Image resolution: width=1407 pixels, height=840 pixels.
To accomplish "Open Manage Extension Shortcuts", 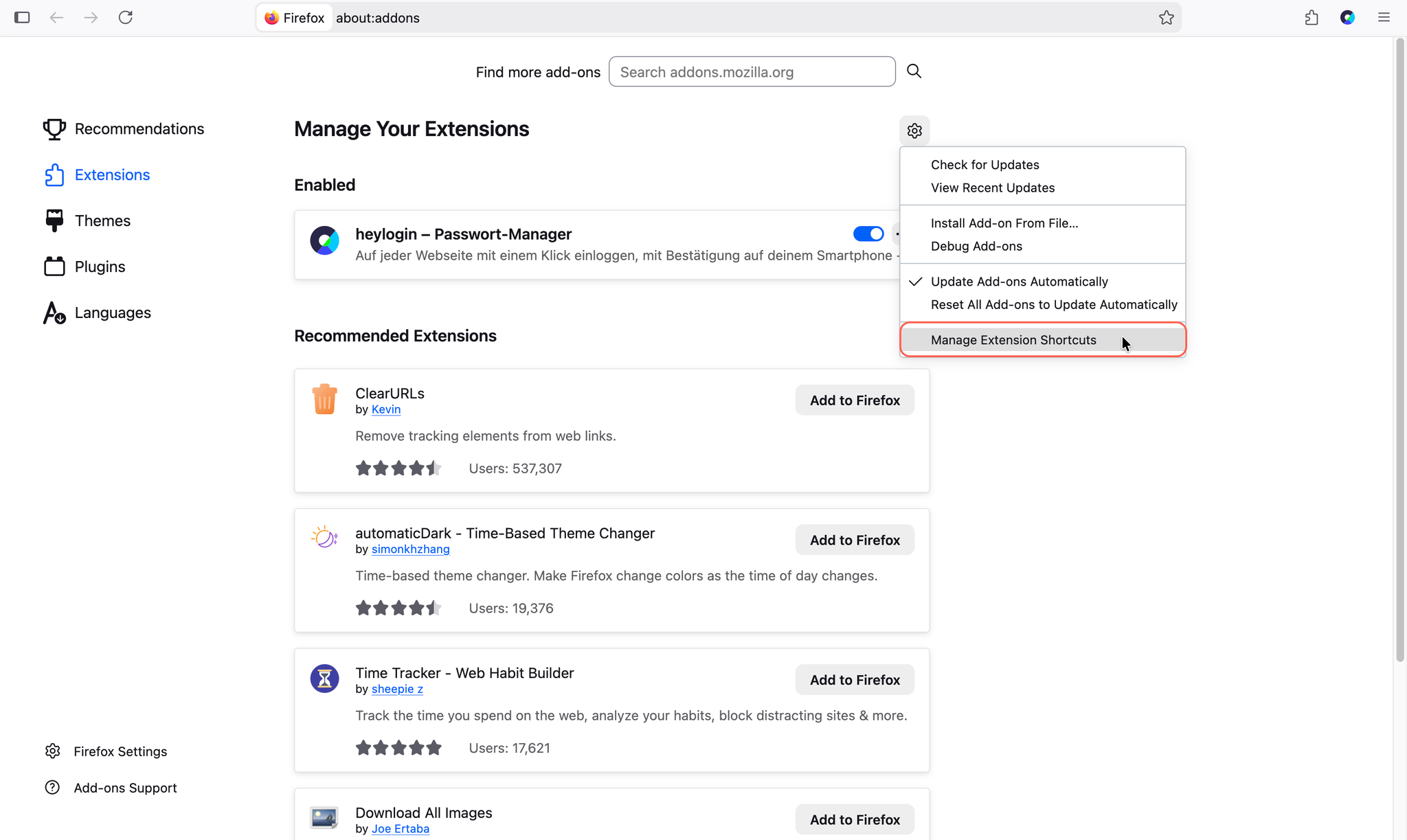I will pos(1042,340).
